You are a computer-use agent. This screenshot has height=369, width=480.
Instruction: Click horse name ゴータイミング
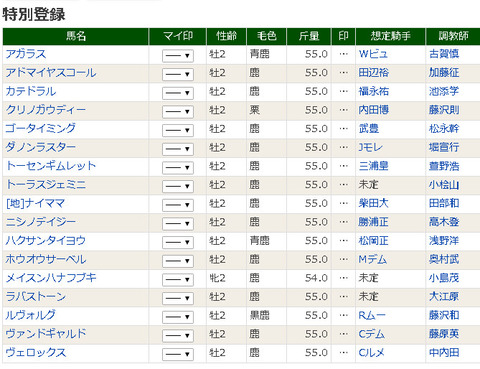[x=41, y=129]
